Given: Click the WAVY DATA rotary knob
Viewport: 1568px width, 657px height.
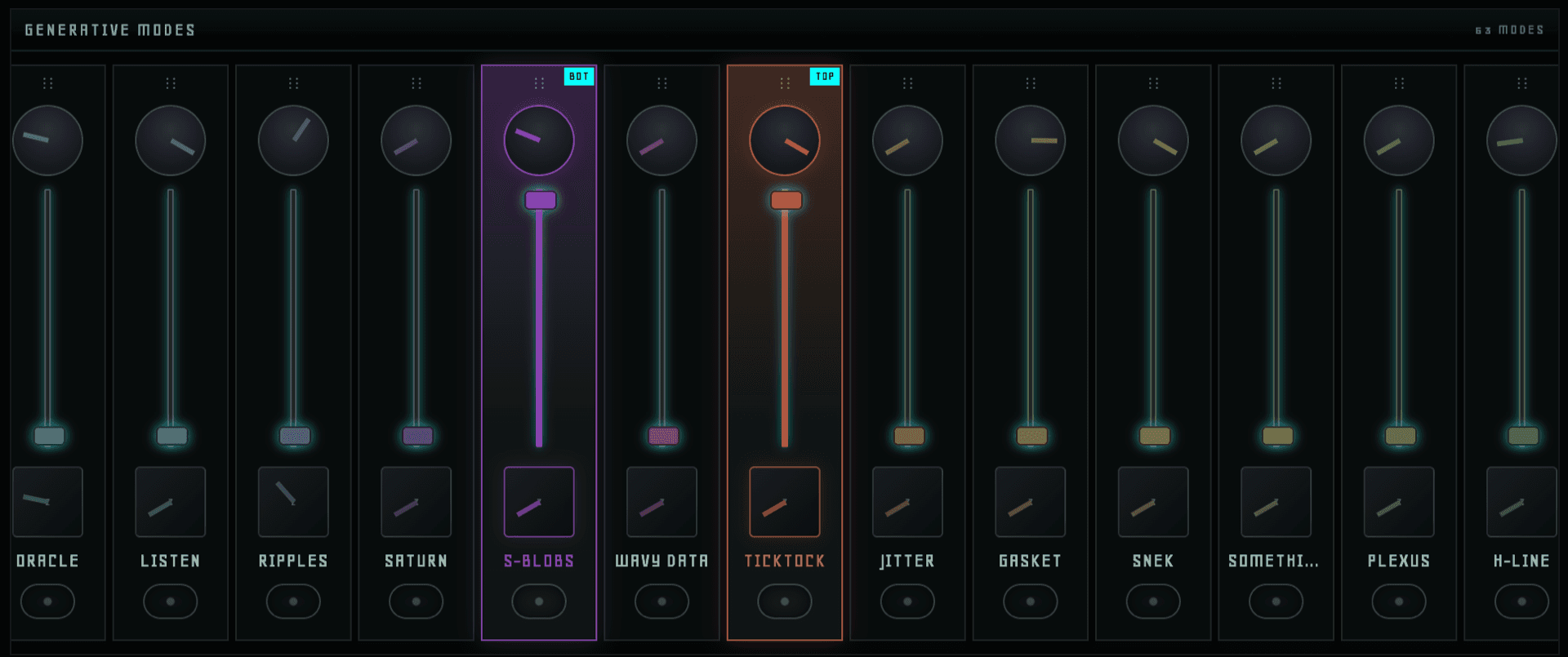Looking at the screenshot, I should click(662, 140).
